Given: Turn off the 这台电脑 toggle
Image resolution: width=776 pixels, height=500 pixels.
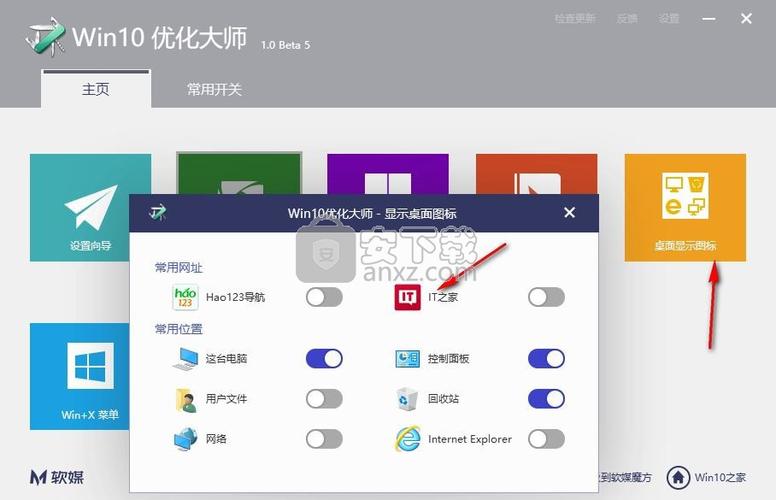Looking at the screenshot, I should pos(324,358).
